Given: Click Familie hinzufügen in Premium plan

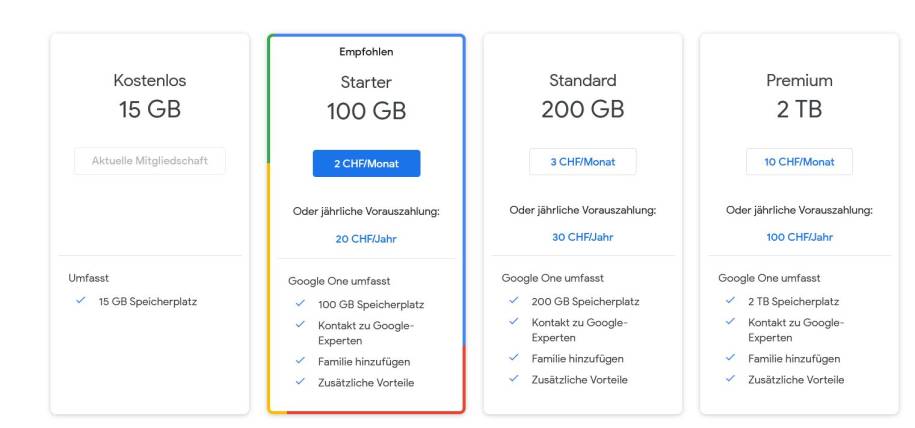Looking at the screenshot, I should coord(794,359).
